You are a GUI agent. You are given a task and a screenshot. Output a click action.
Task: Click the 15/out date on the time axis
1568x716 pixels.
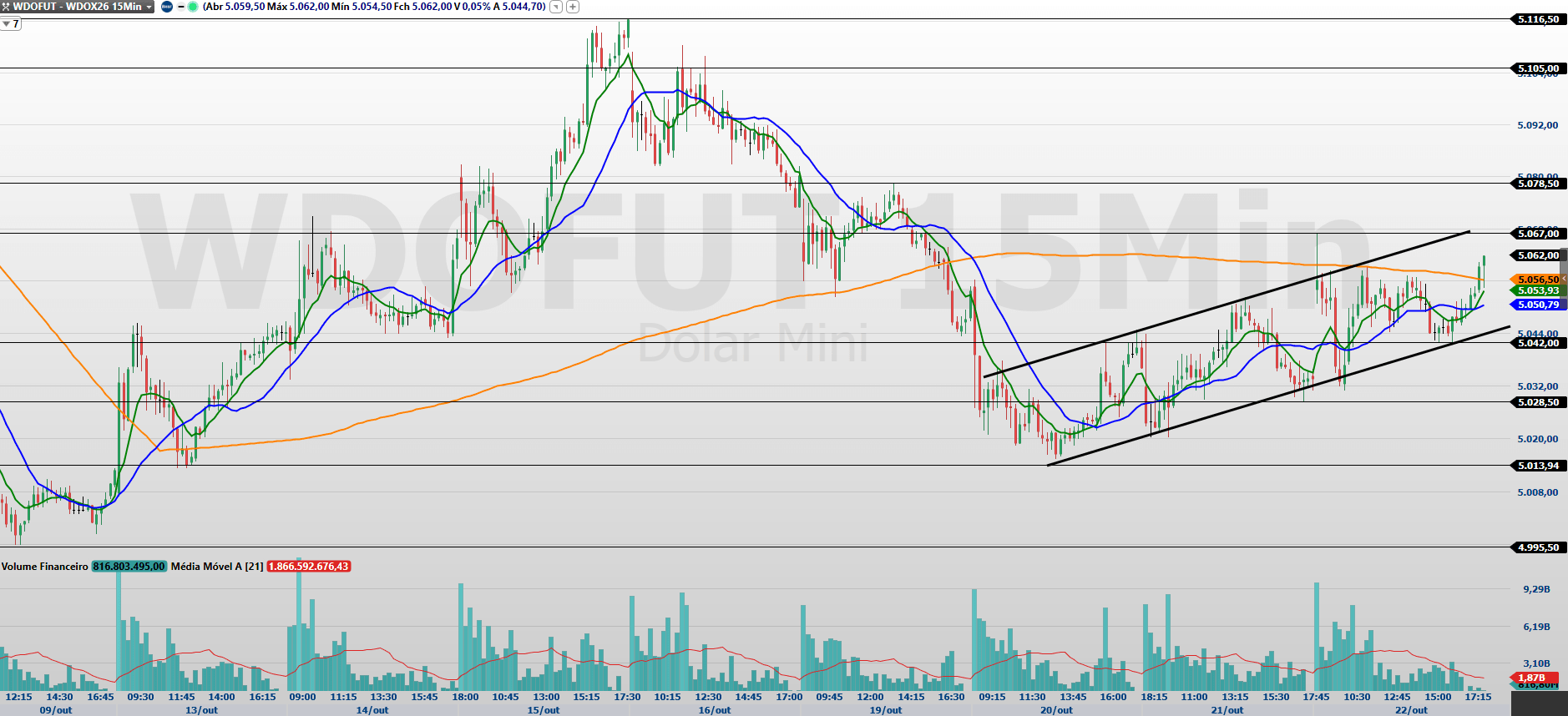[544, 710]
